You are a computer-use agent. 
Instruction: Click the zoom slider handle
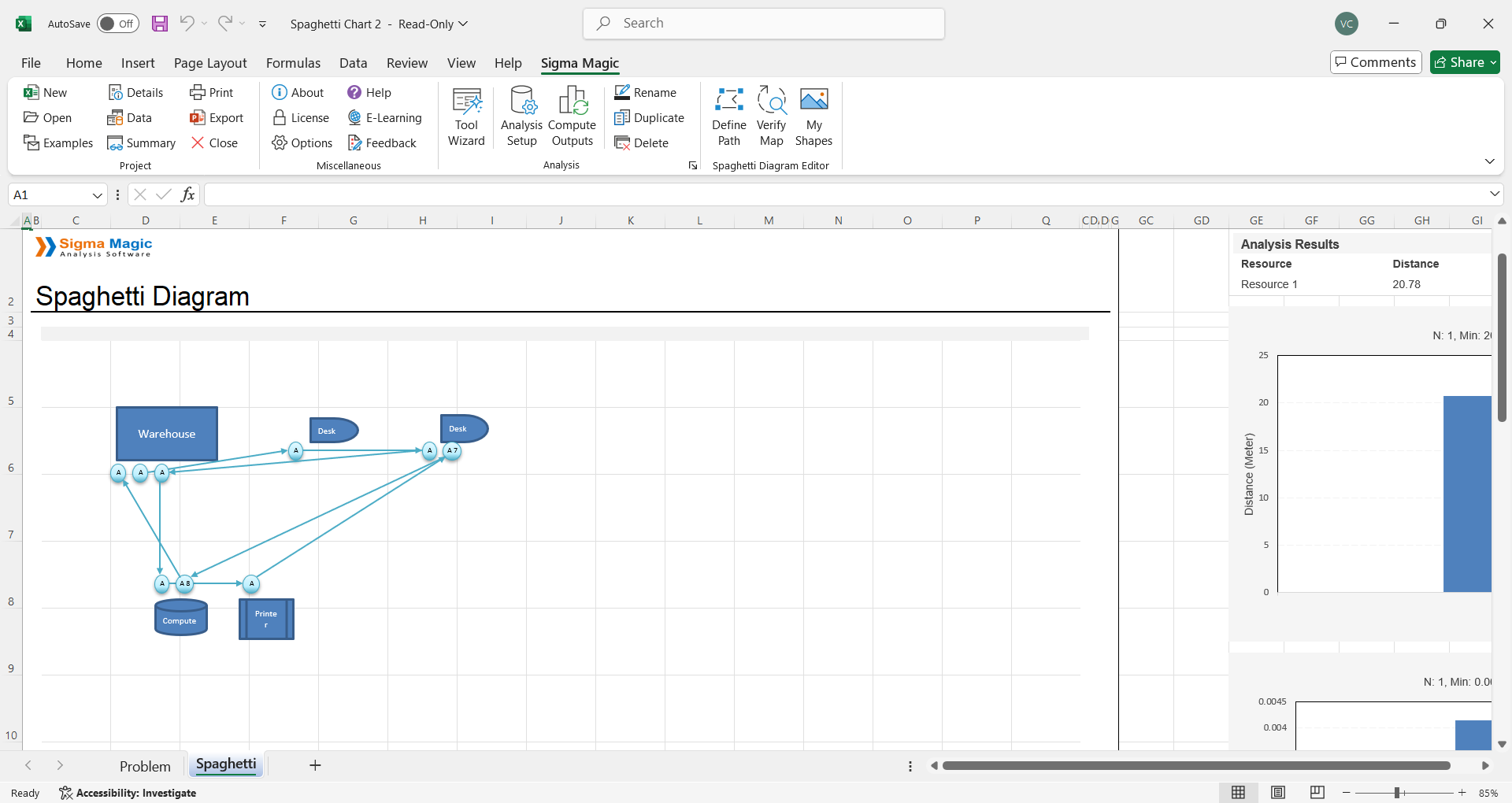pos(1397,793)
